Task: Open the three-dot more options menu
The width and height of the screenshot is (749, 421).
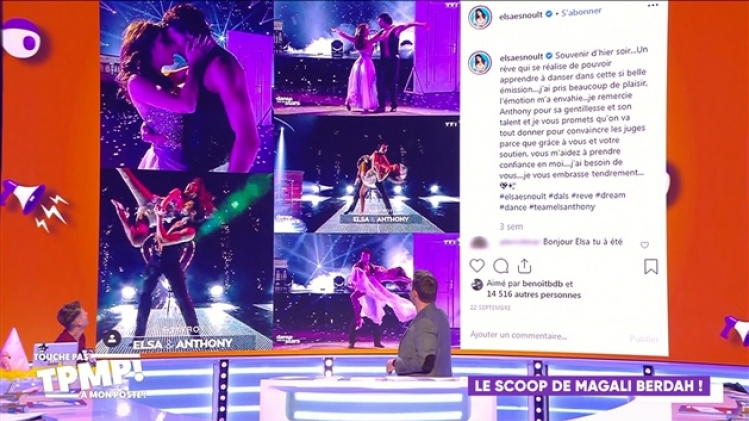Action: tap(653, 5)
